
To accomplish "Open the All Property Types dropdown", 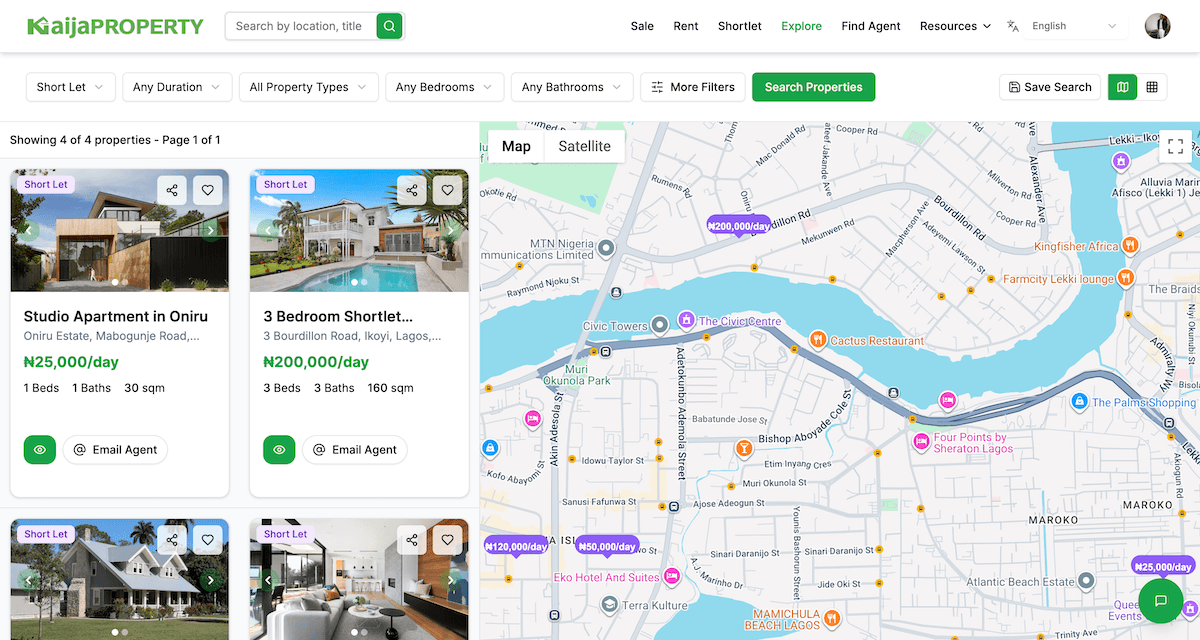I will pos(308,87).
